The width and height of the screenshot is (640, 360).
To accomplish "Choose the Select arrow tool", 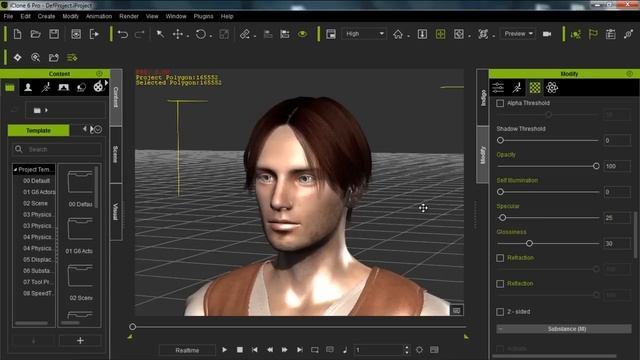I will click(160, 34).
